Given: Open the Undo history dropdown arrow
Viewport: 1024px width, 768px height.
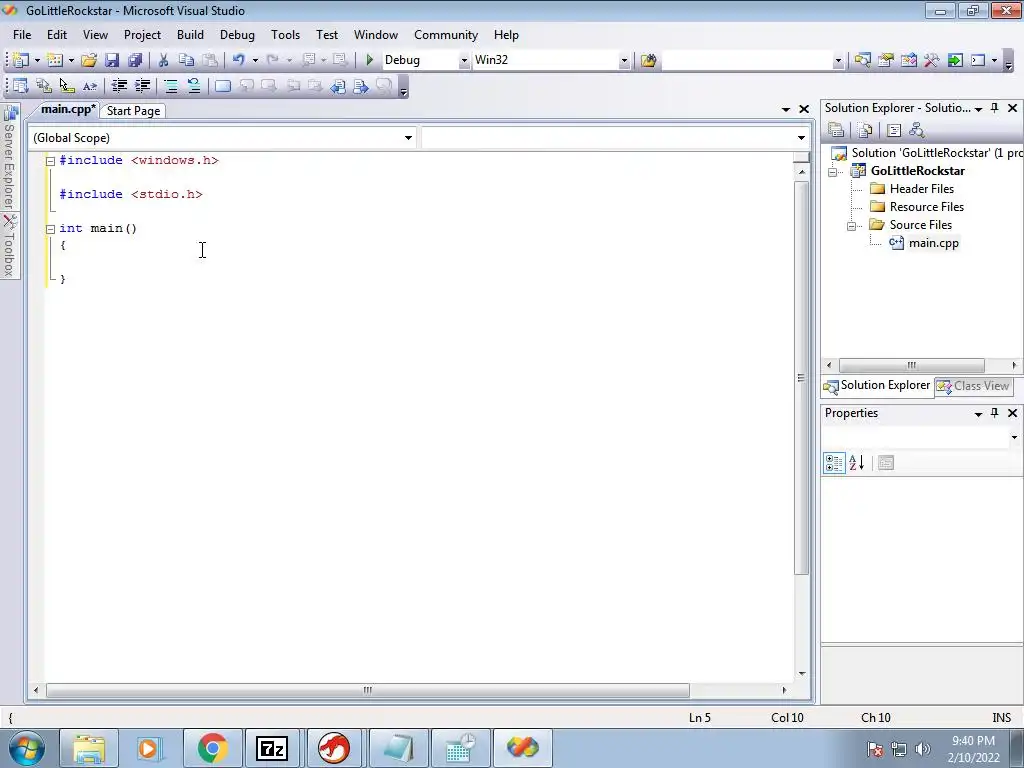Looking at the screenshot, I should tap(255, 60).
